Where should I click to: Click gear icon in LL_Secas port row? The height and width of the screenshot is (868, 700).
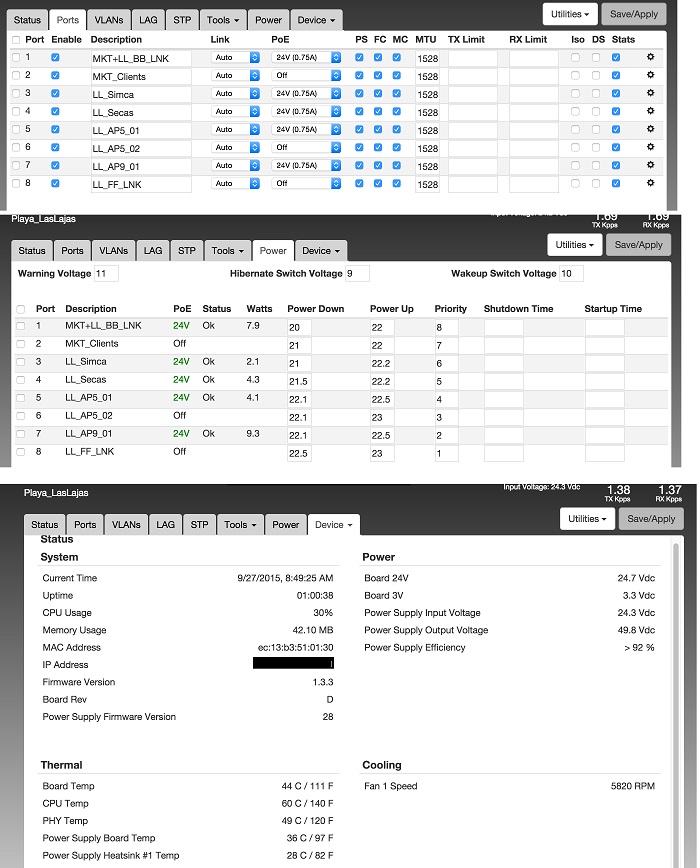(651, 111)
